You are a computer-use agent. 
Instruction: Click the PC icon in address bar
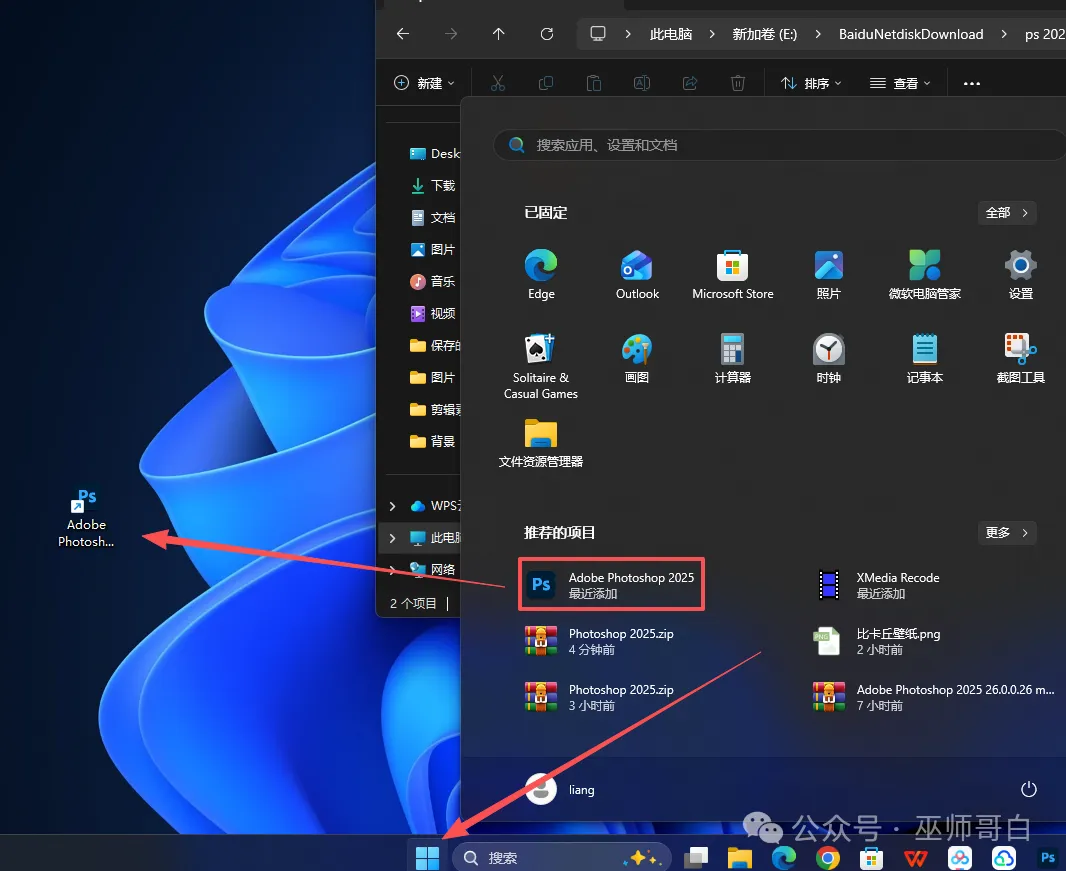598,34
